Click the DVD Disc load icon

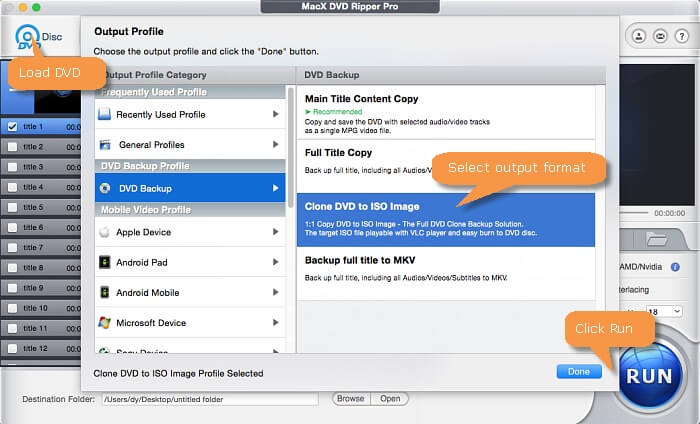(28, 37)
